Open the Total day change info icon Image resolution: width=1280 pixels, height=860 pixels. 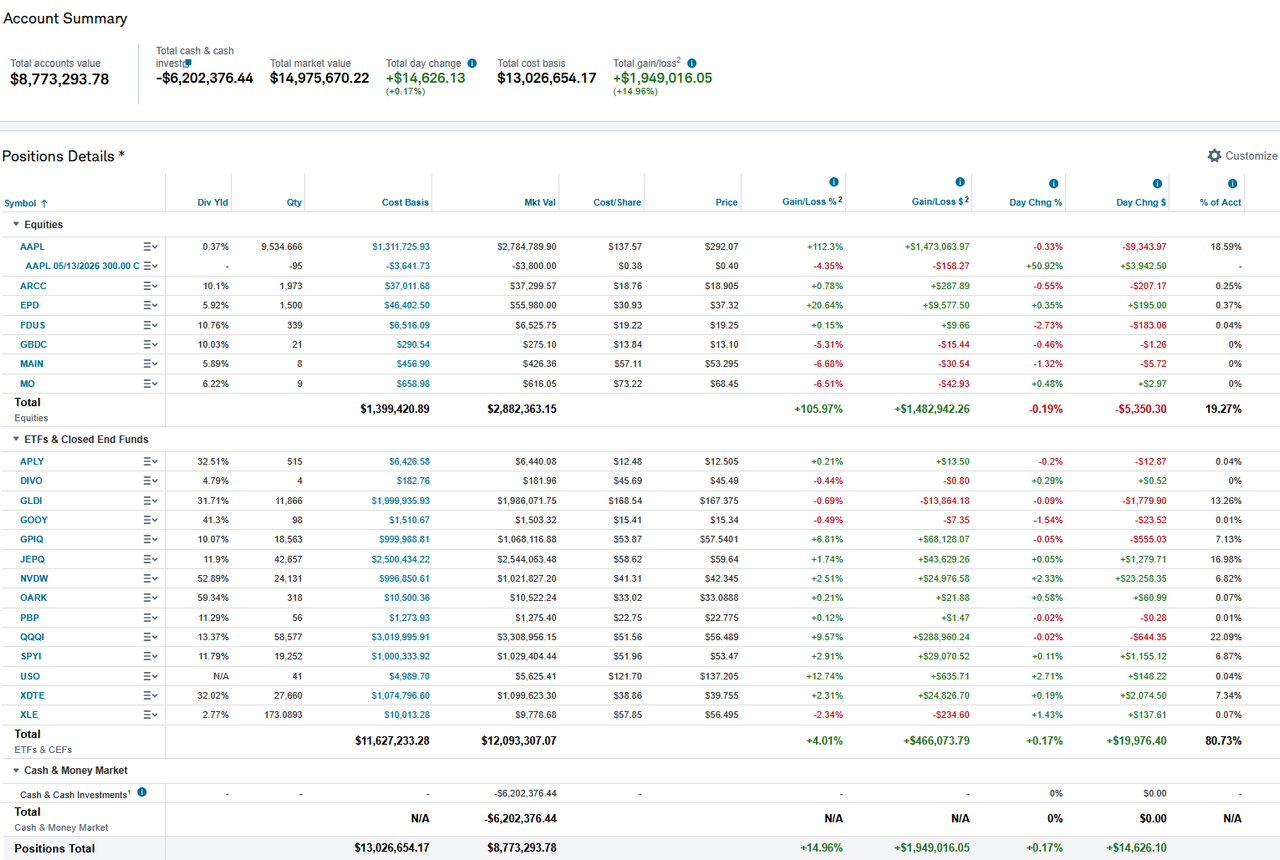(472, 63)
